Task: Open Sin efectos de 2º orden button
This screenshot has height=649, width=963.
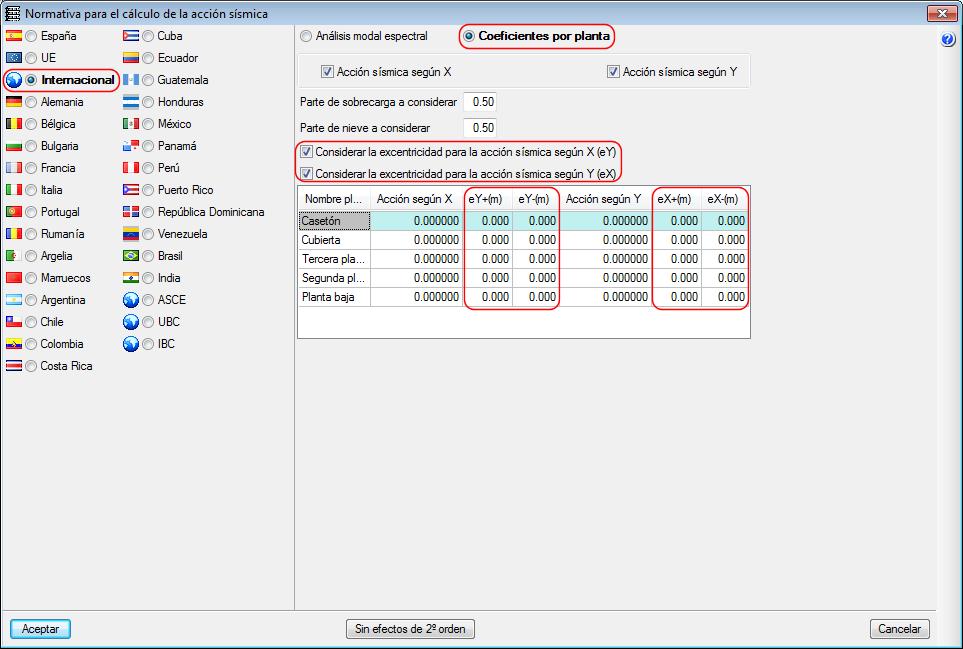Action: [x=410, y=629]
